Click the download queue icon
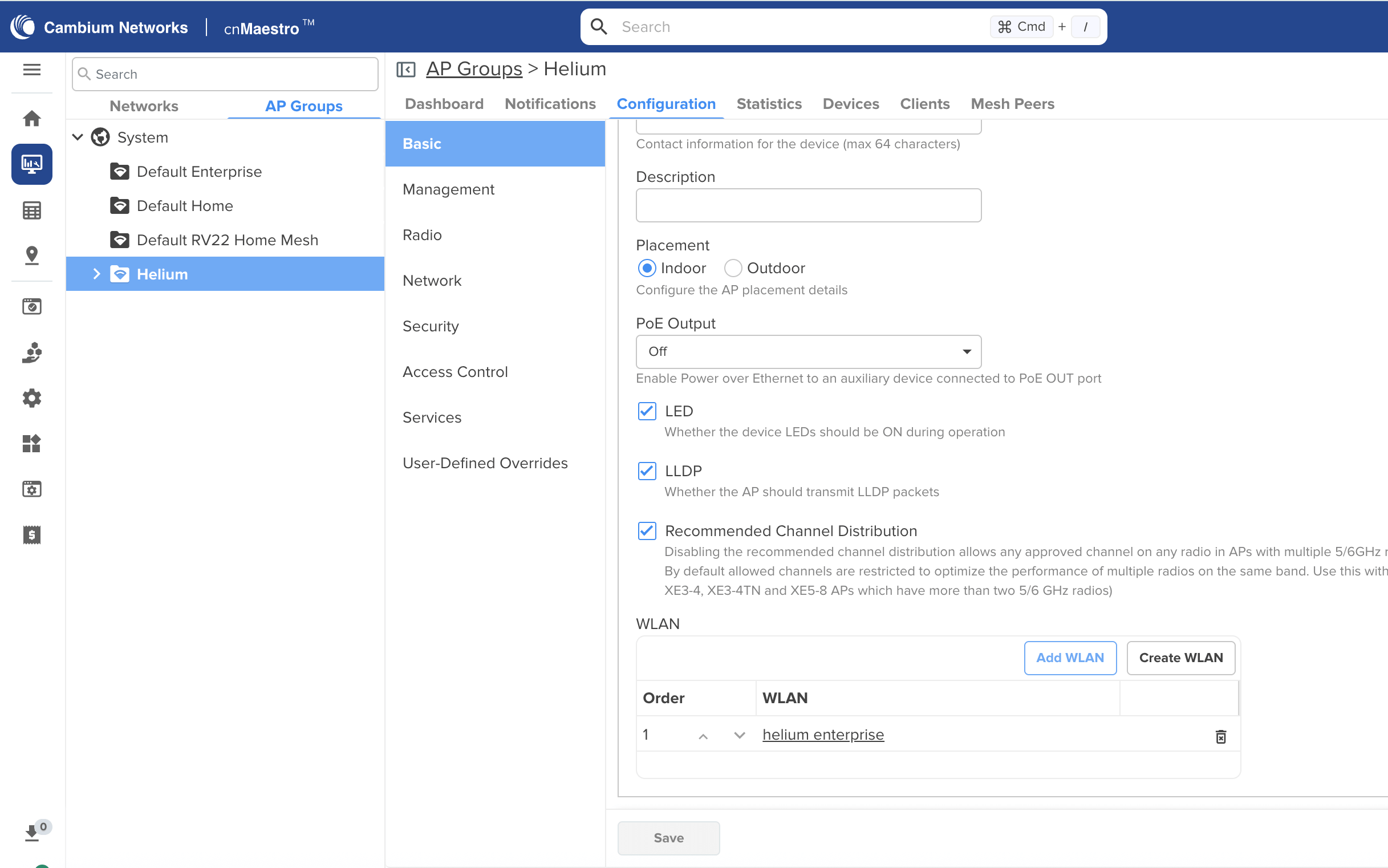Viewport: 1388px width, 868px height. pyautogui.click(x=33, y=833)
